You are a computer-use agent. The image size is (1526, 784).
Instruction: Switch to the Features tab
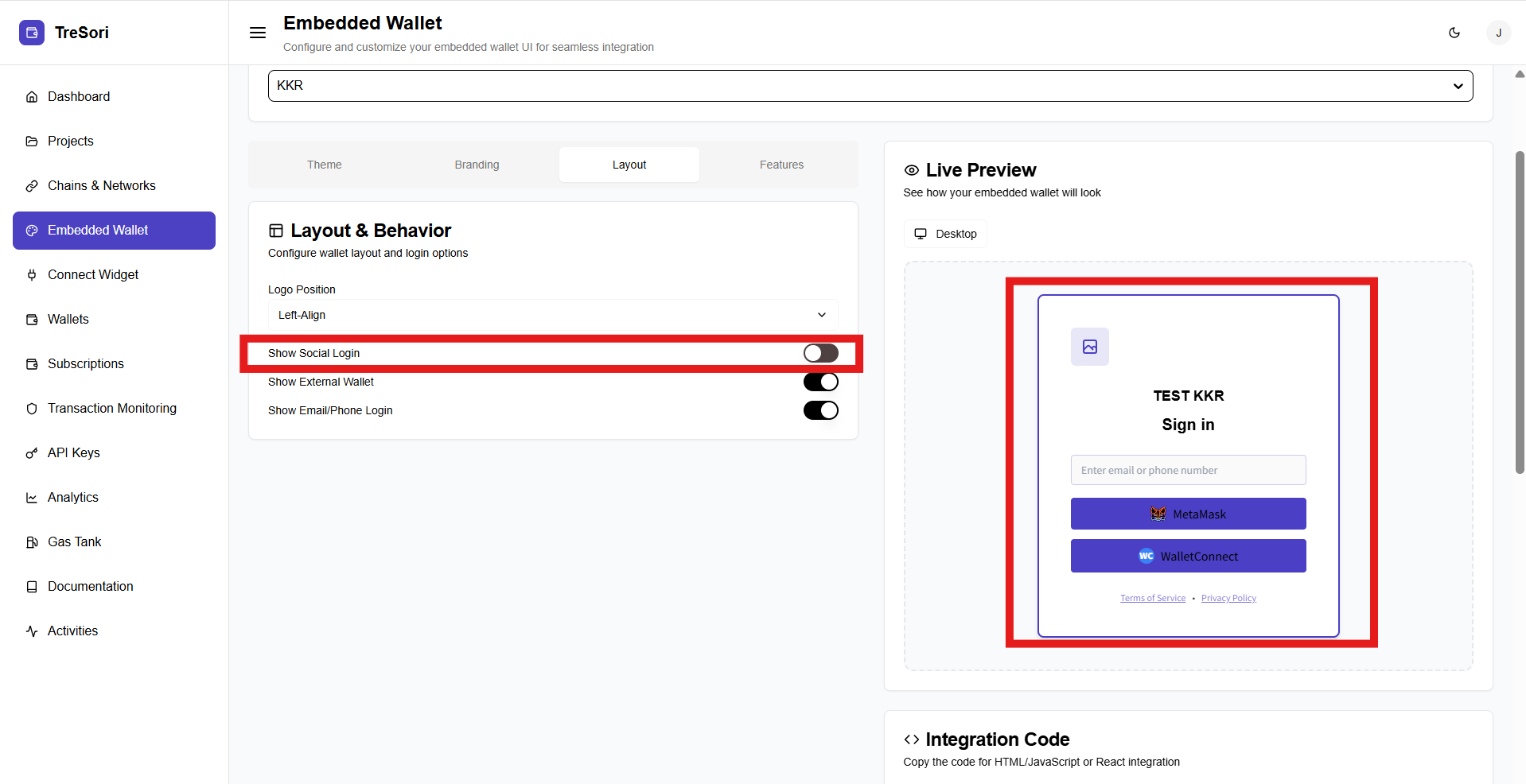pyautogui.click(x=781, y=165)
